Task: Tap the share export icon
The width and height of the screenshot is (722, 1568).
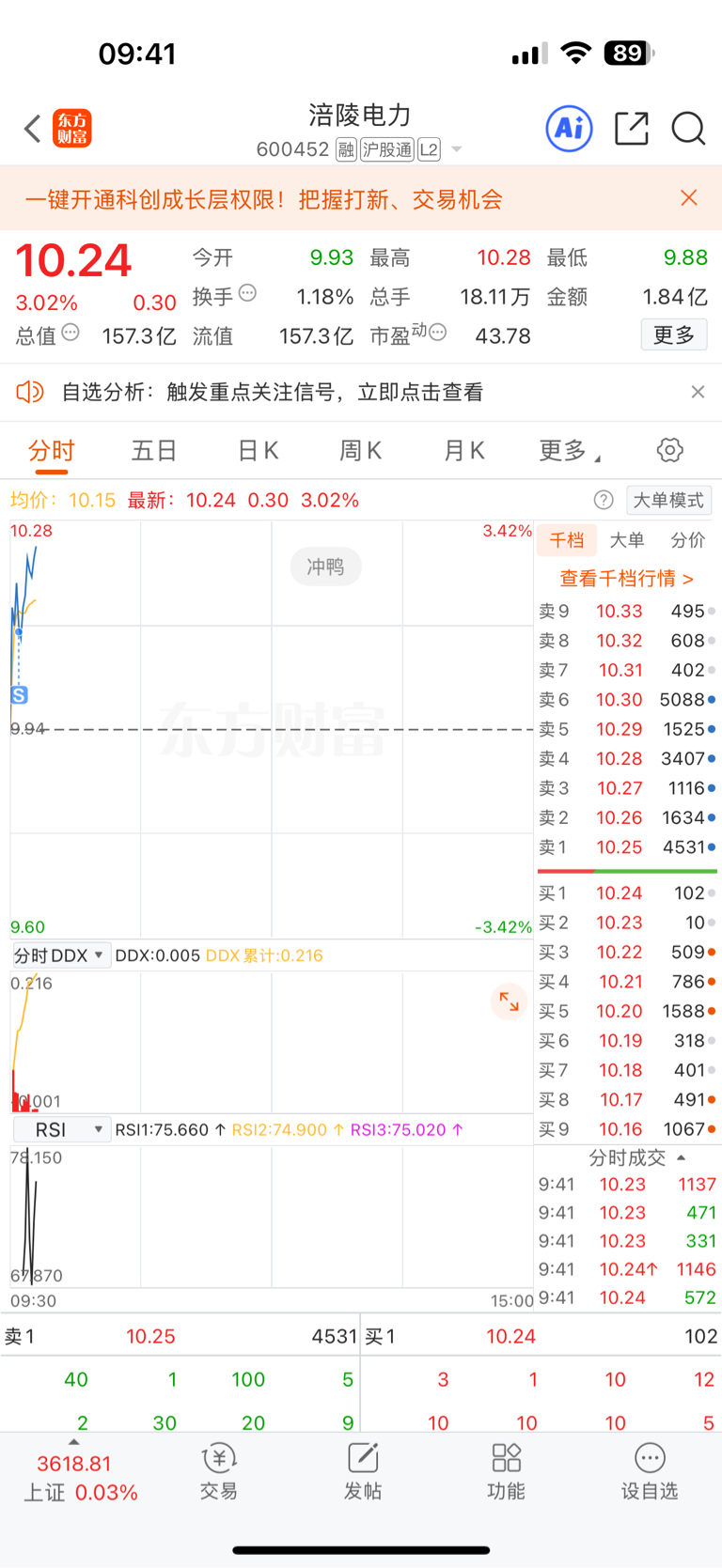Action: coord(632,128)
